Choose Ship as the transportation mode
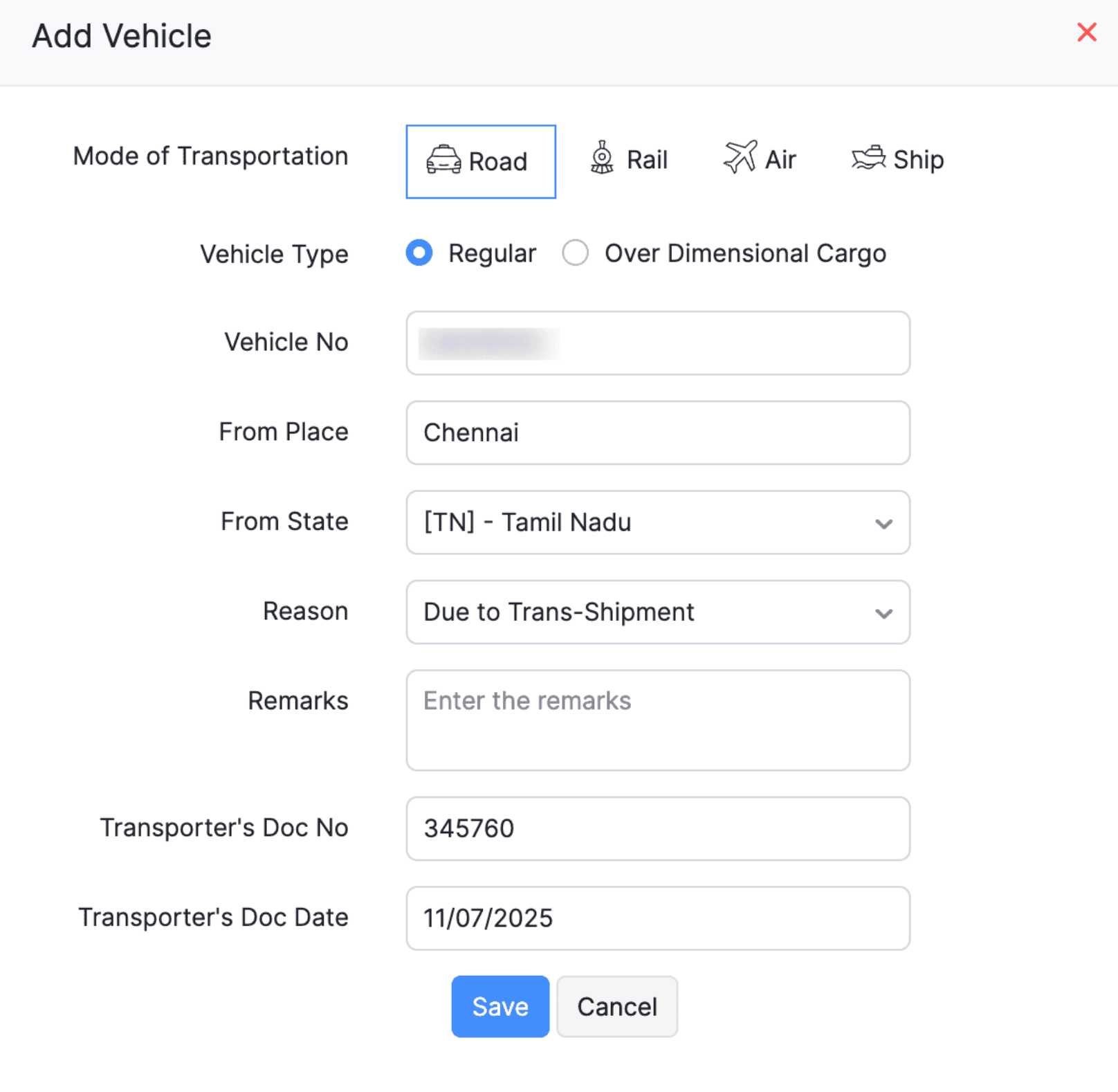Viewport: 1118px width, 1092px height. point(897,159)
